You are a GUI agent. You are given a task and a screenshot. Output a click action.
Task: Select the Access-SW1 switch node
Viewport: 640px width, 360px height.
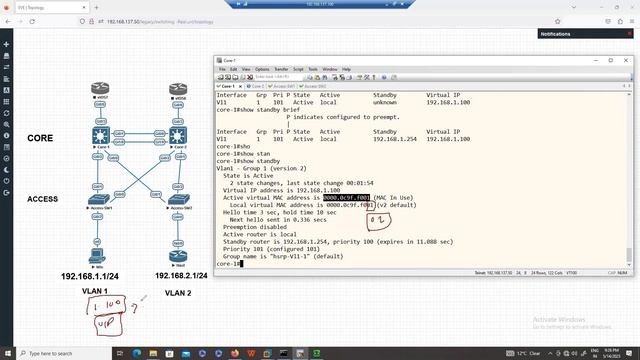point(99,199)
